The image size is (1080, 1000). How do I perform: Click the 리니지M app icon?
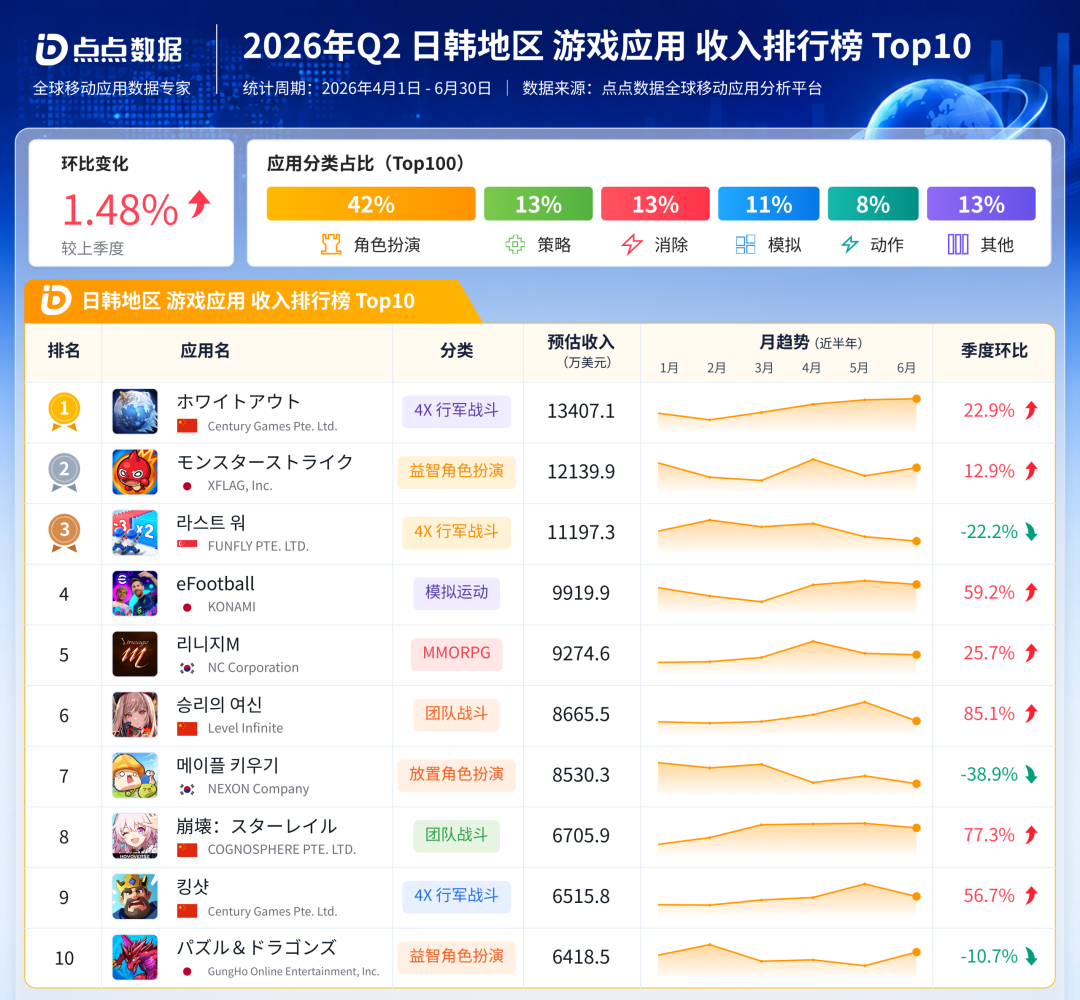(x=135, y=654)
